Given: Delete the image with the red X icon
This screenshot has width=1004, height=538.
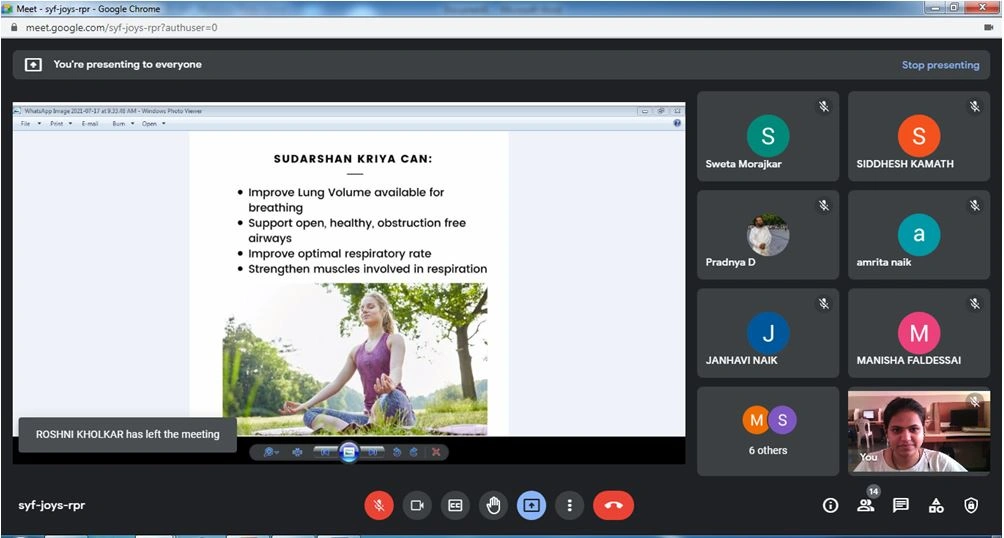Looking at the screenshot, I should (x=436, y=452).
